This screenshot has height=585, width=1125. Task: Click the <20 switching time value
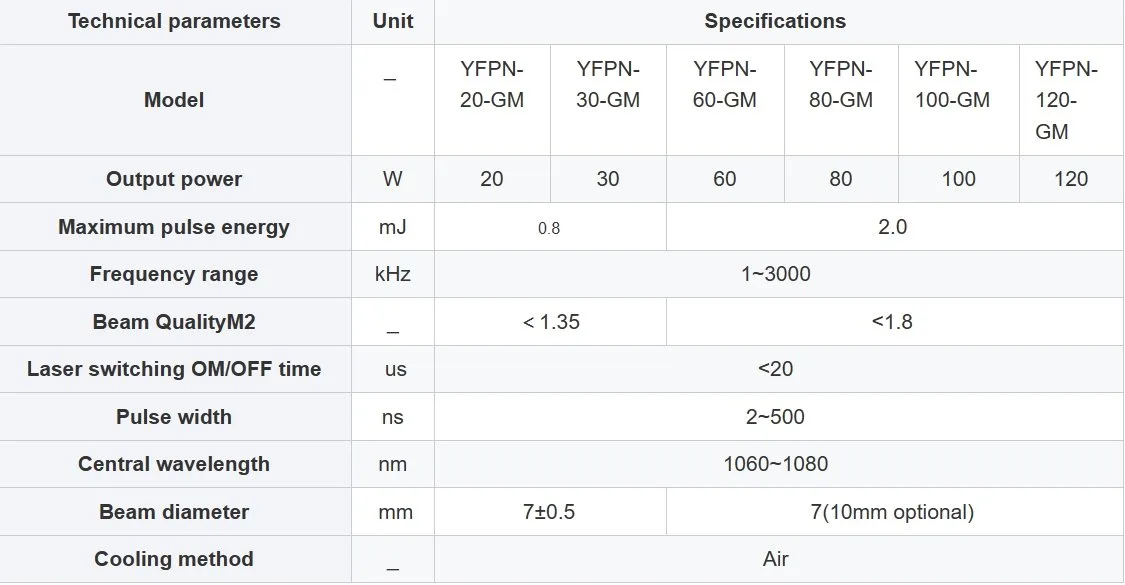(776, 369)
